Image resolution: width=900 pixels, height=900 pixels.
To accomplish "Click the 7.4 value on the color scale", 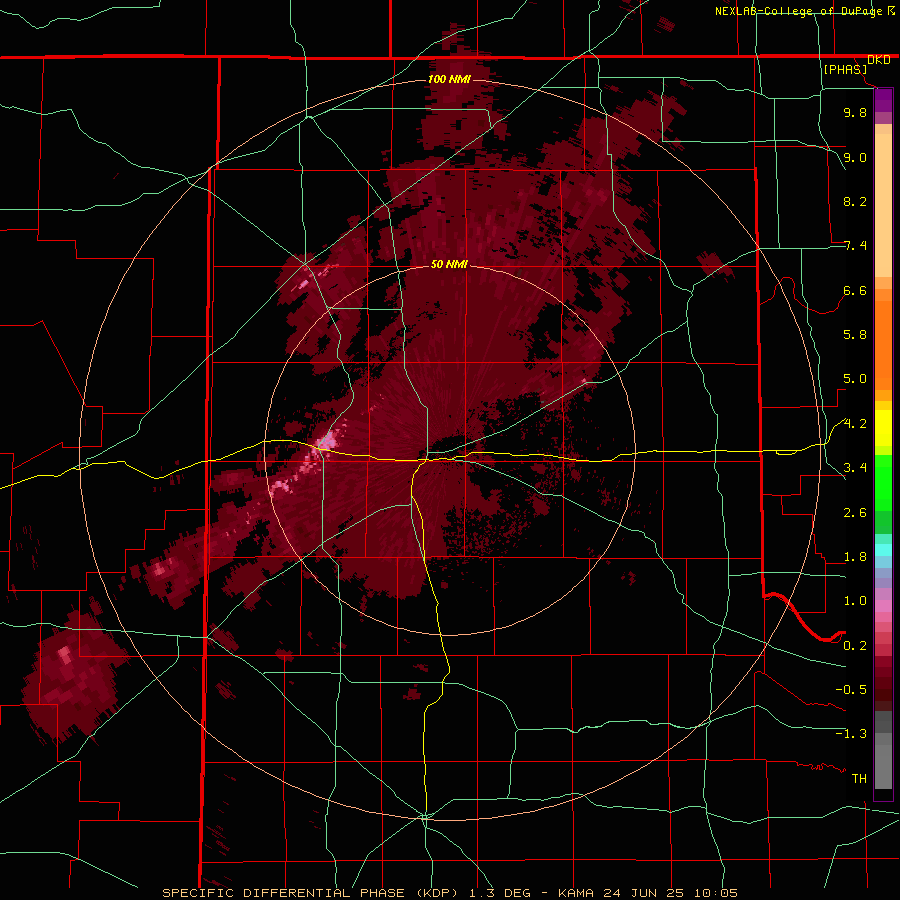I will (855, 246).
